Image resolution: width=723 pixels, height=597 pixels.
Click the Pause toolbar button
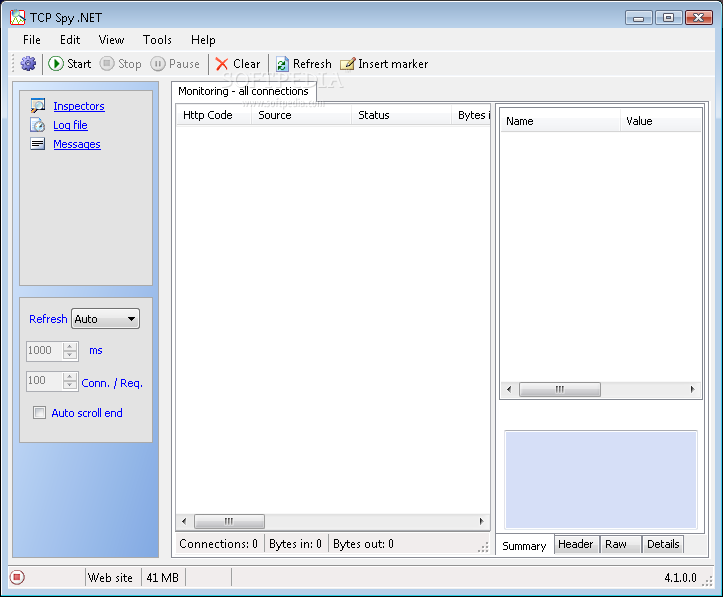point(175,64)
